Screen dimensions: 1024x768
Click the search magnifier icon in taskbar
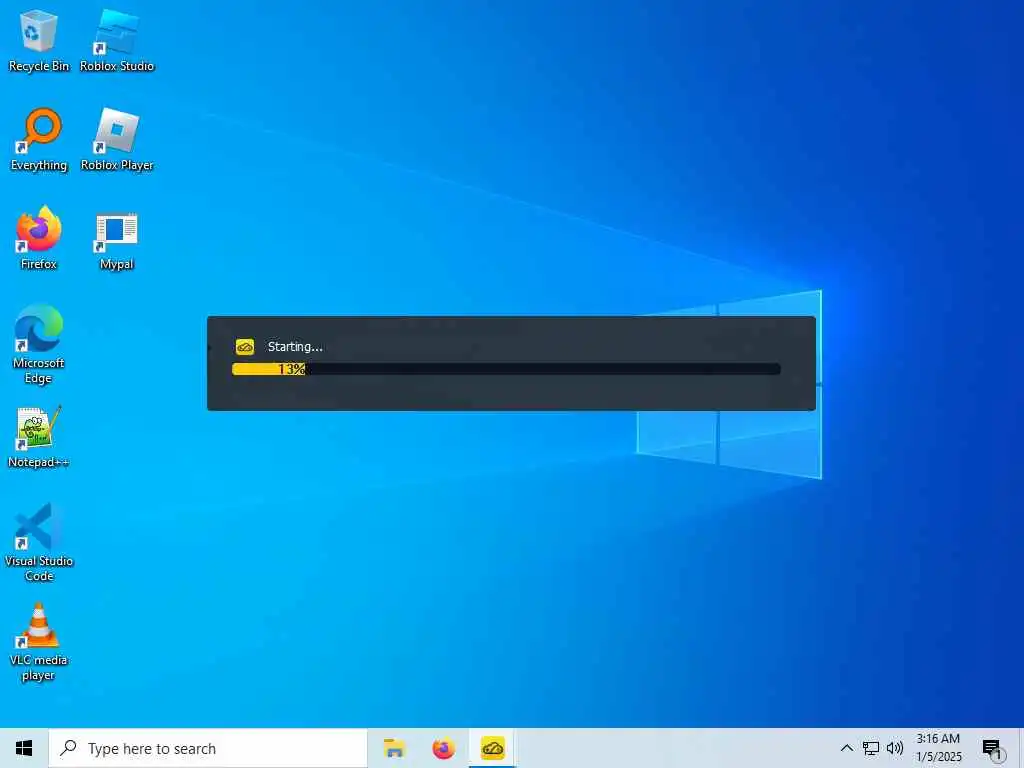pos(68,748)
